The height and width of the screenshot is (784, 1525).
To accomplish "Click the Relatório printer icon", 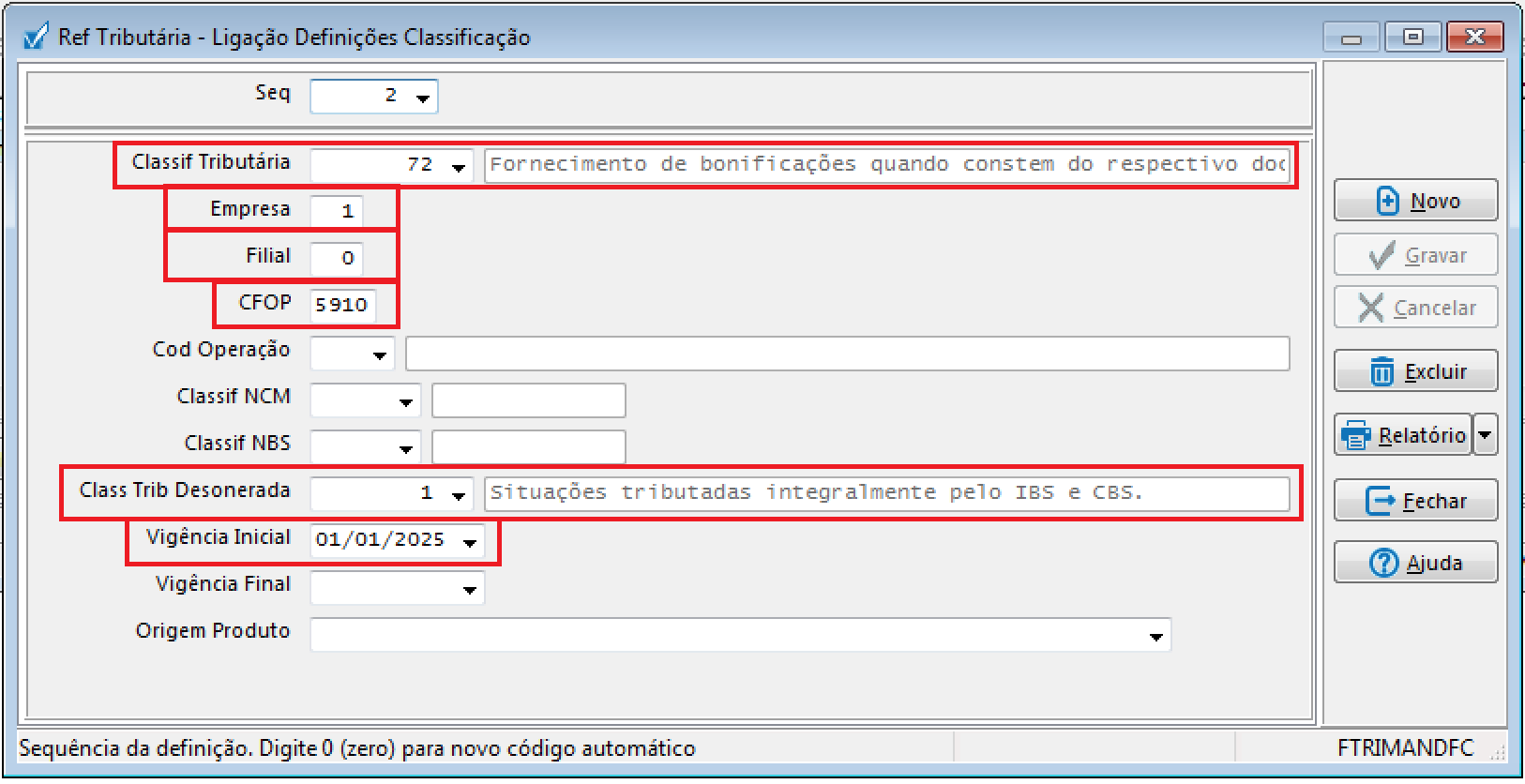I will click(1355, 435).
